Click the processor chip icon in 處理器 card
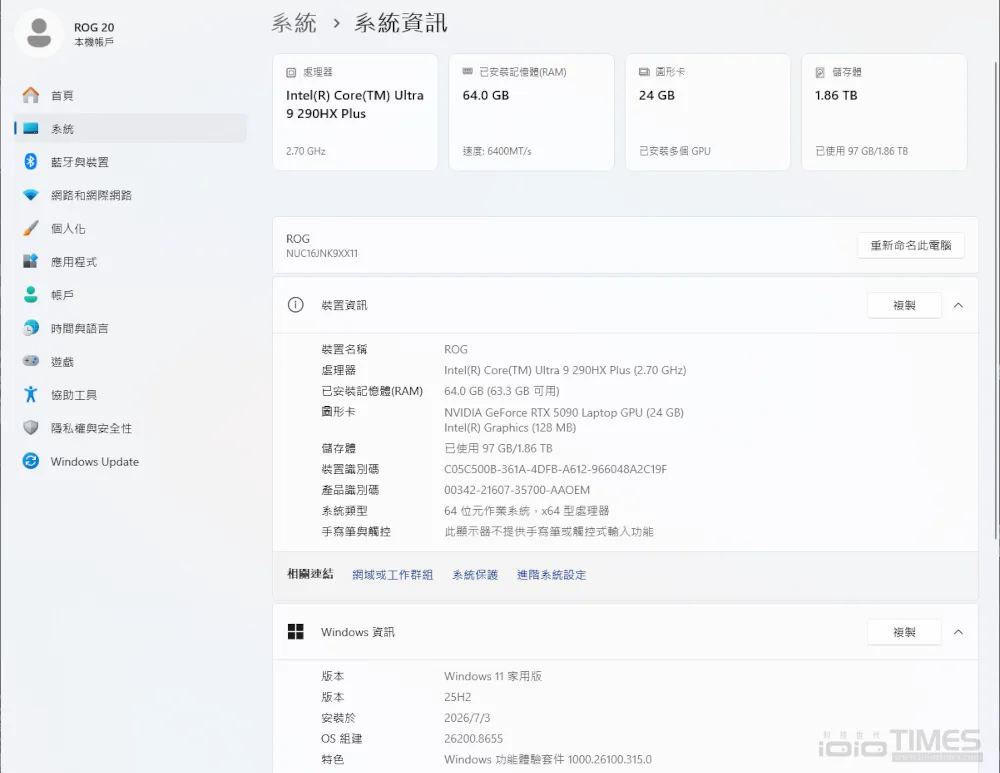 (x=291, y=72)
